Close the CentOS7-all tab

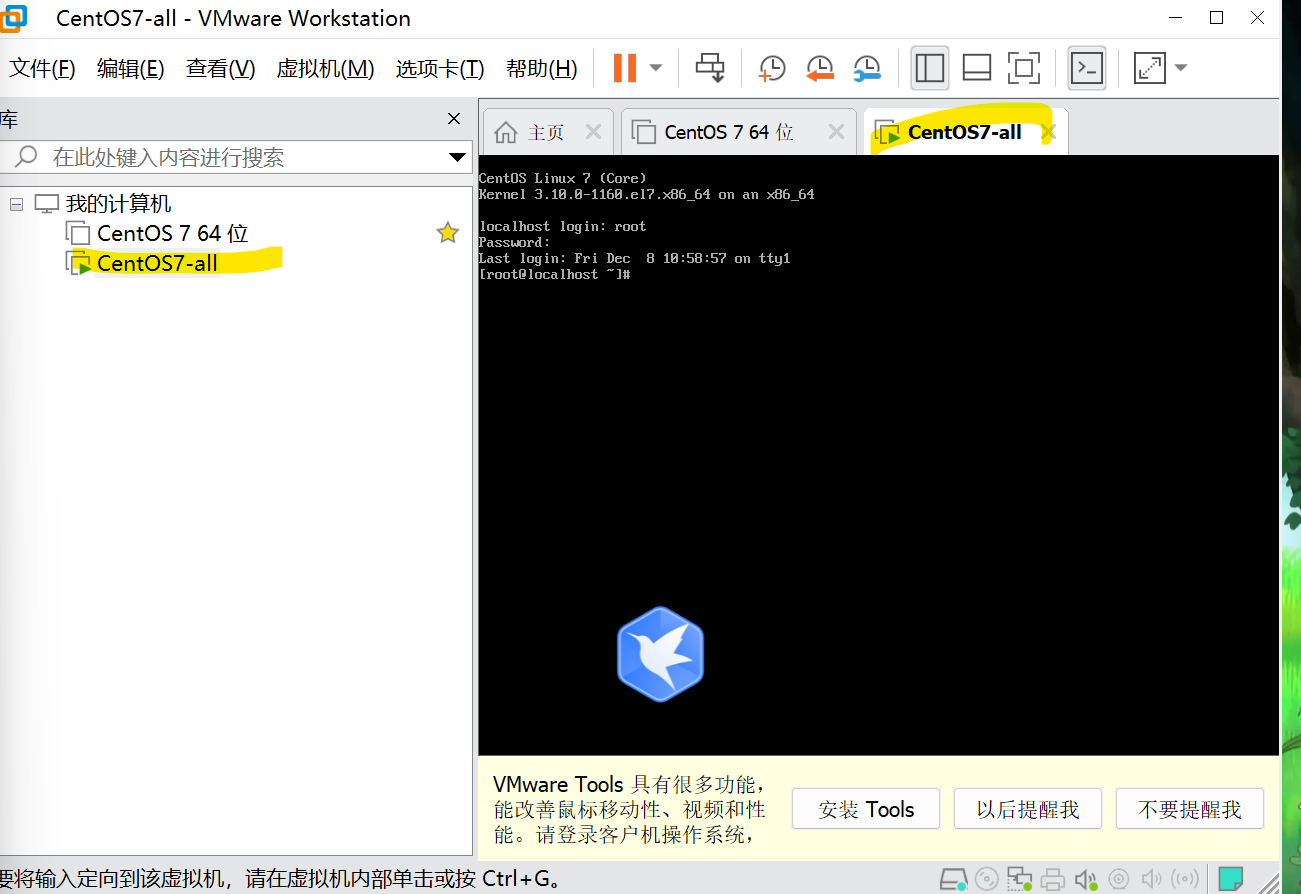1048,132
